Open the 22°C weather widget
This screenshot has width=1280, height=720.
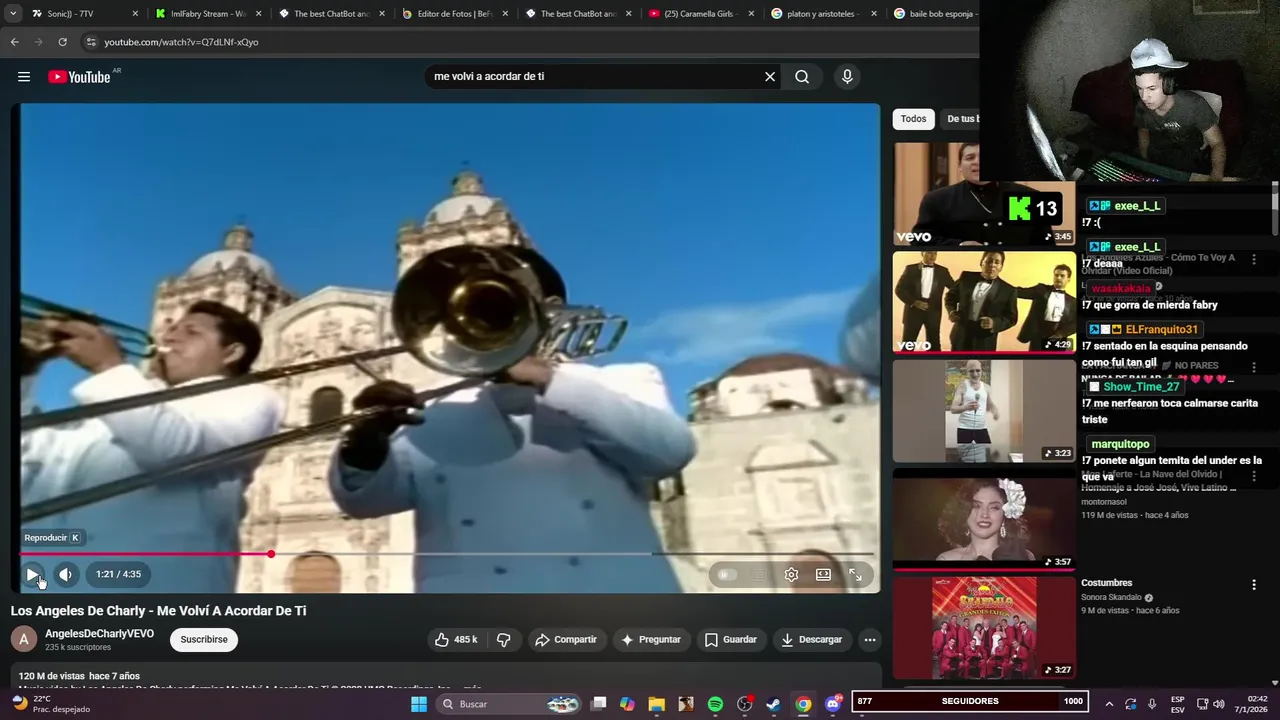click(50, 704)
